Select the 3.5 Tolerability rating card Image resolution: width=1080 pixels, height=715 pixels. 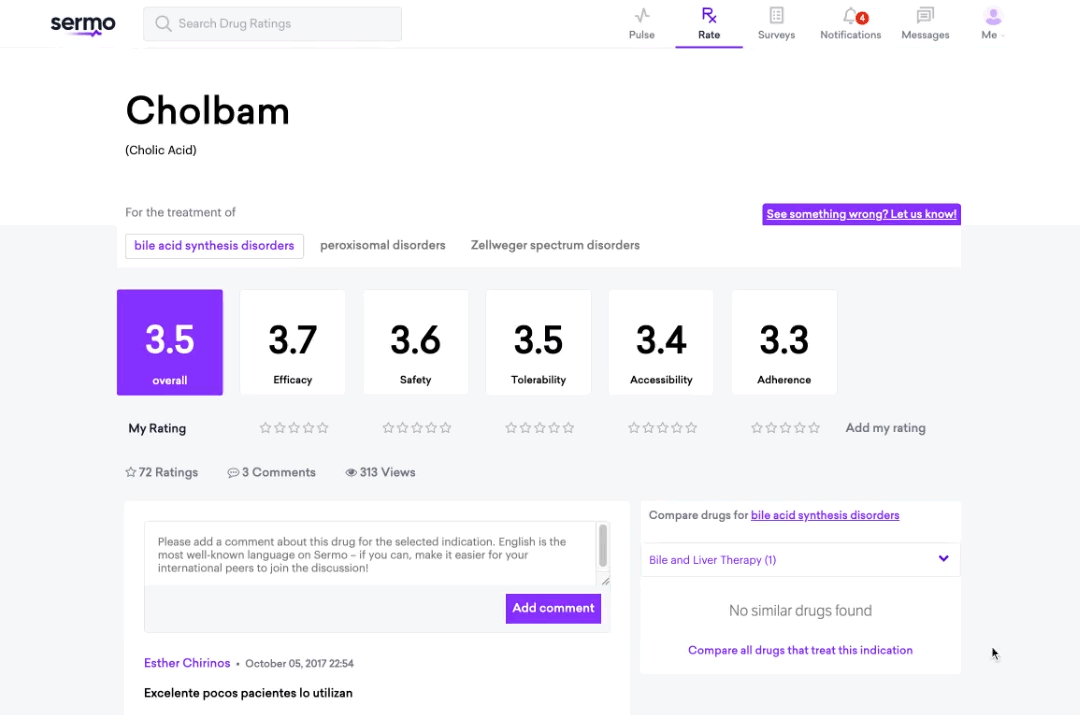(538, 342)
